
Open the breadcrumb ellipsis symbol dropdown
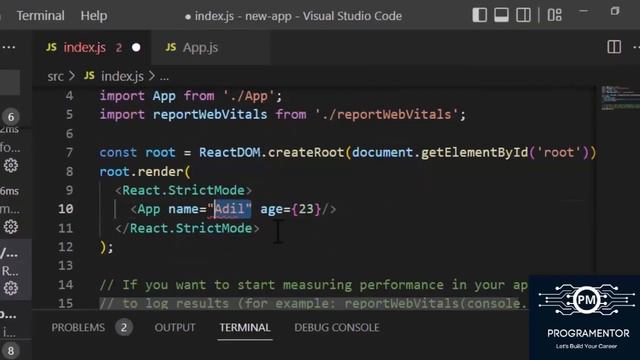pos(164,77)
